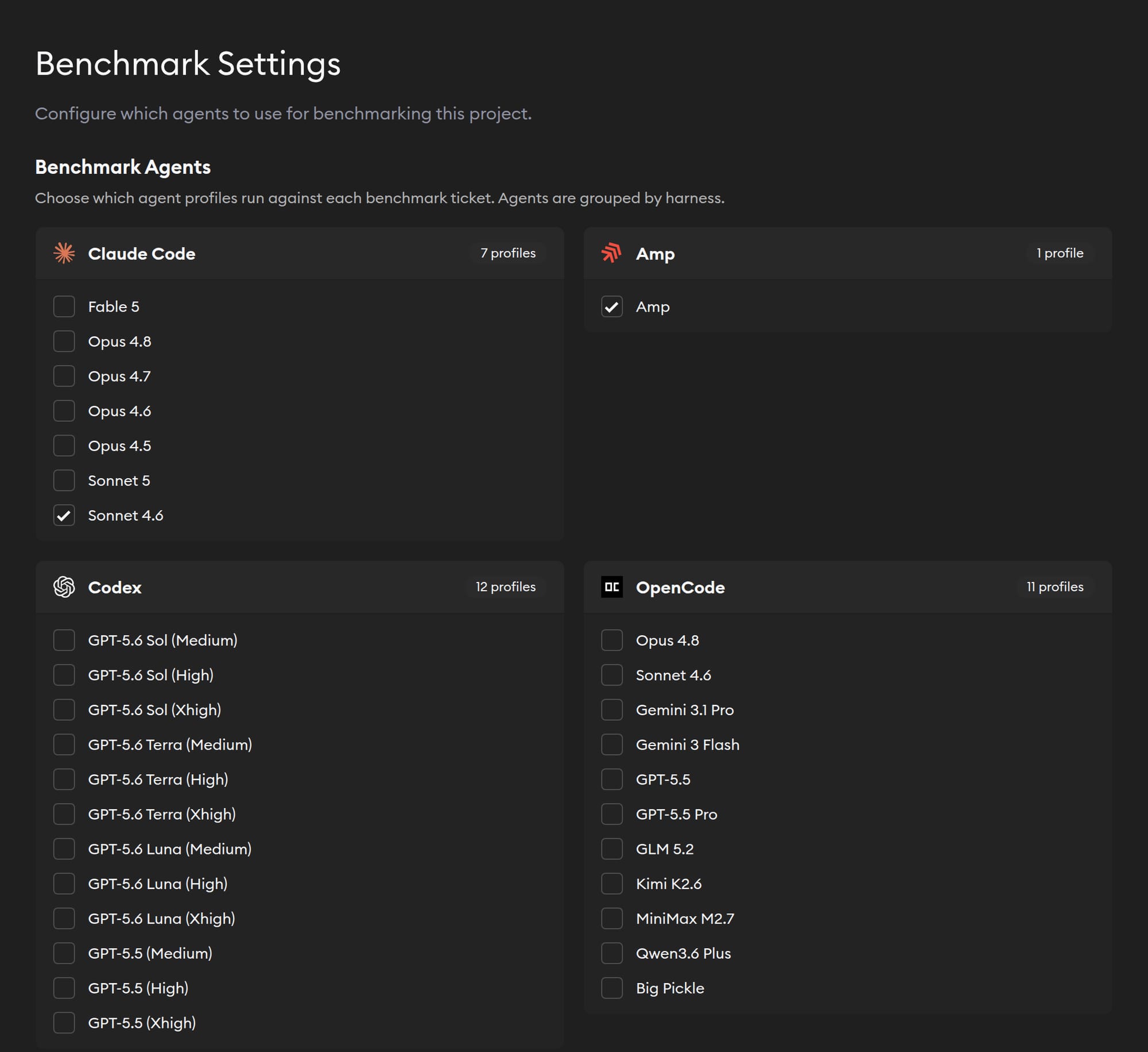1148x1052 pixels.
Task: Select GPT-5.6 Terra (Xhigh) checkbox
Action: tap(64, 814)
